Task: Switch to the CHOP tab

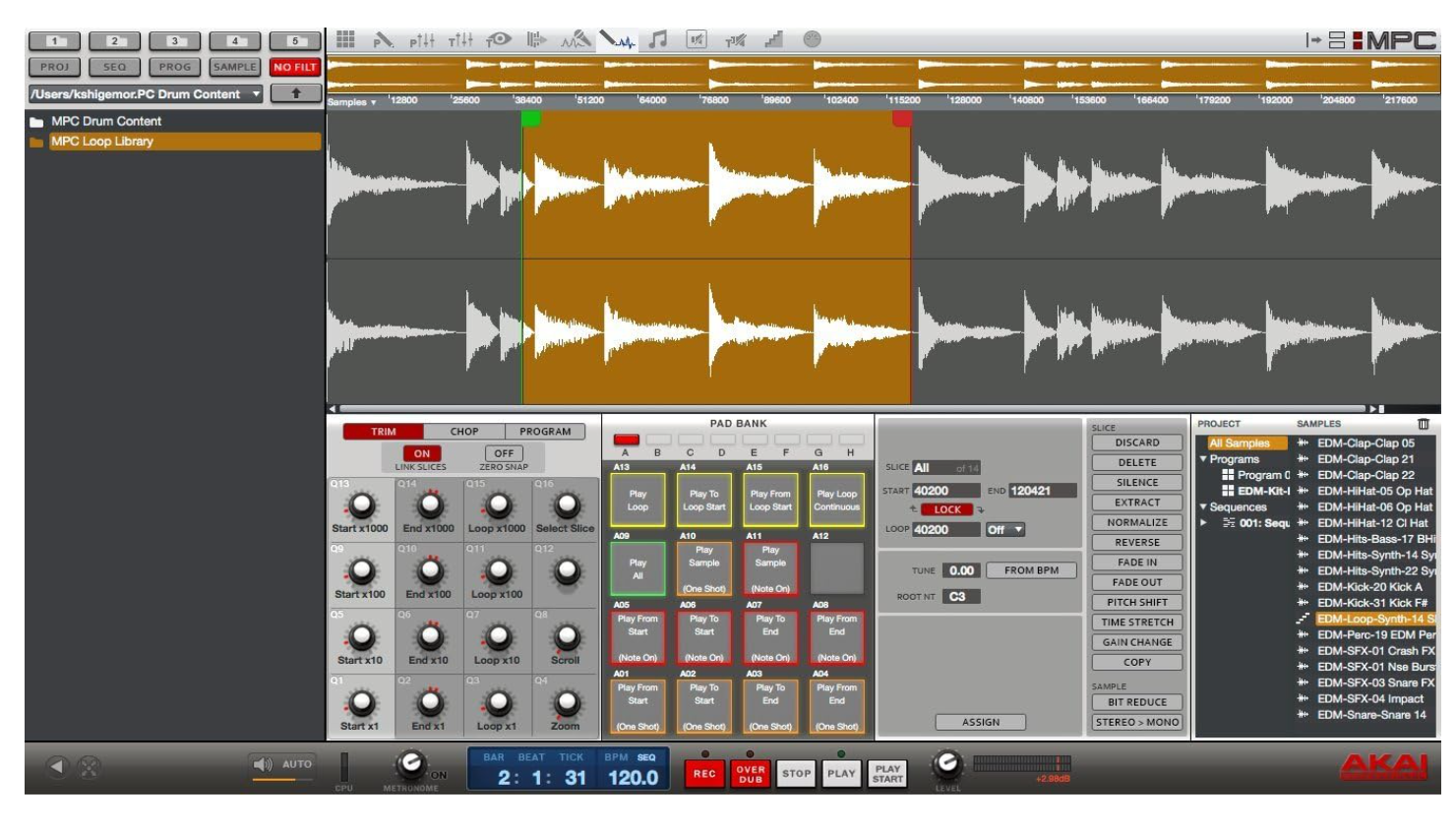Action: click(464, 432)
